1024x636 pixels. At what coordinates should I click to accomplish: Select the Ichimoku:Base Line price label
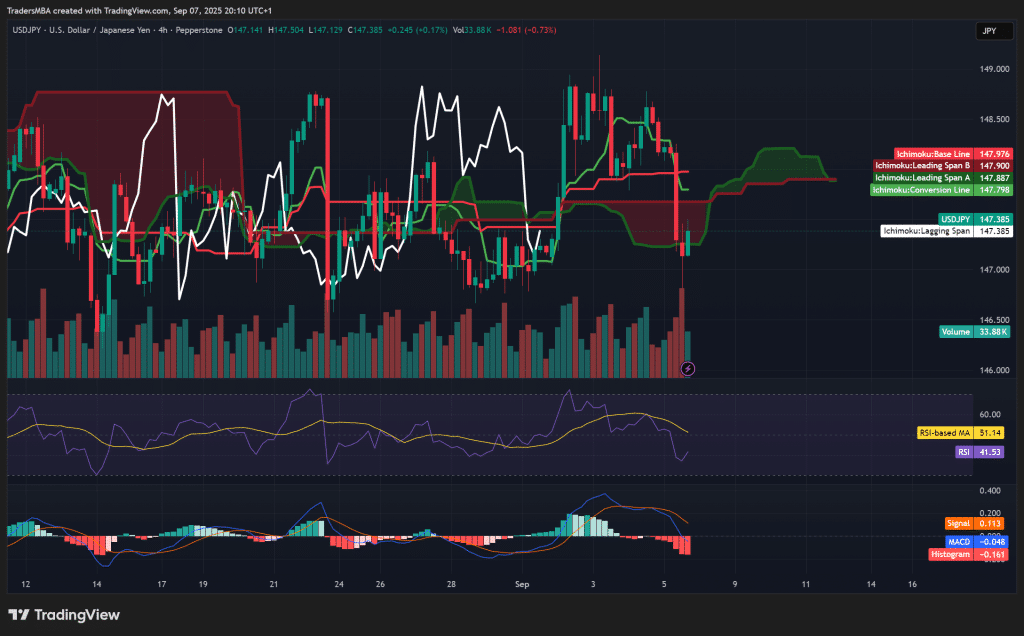click(953, 154)
